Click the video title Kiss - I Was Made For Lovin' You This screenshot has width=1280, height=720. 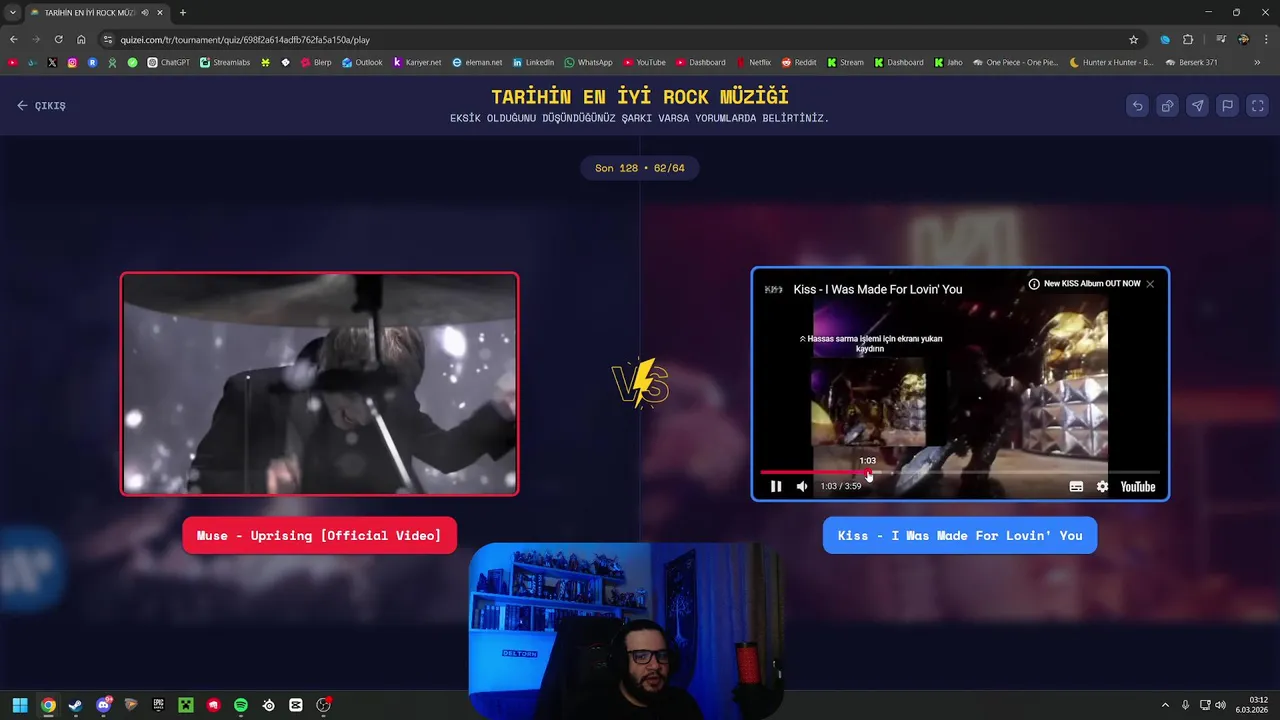878,289
